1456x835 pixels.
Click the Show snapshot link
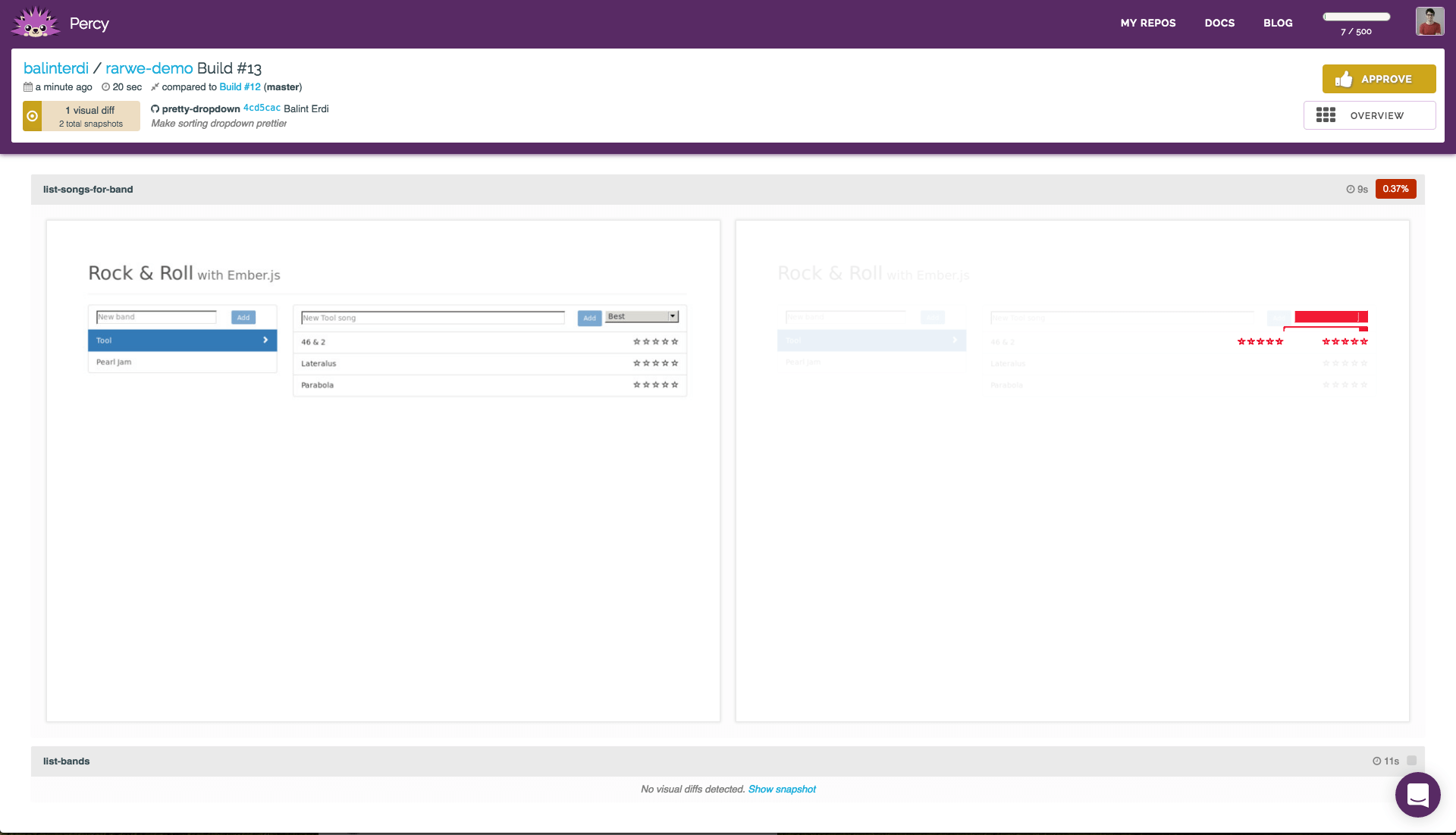tap(782, 789)
